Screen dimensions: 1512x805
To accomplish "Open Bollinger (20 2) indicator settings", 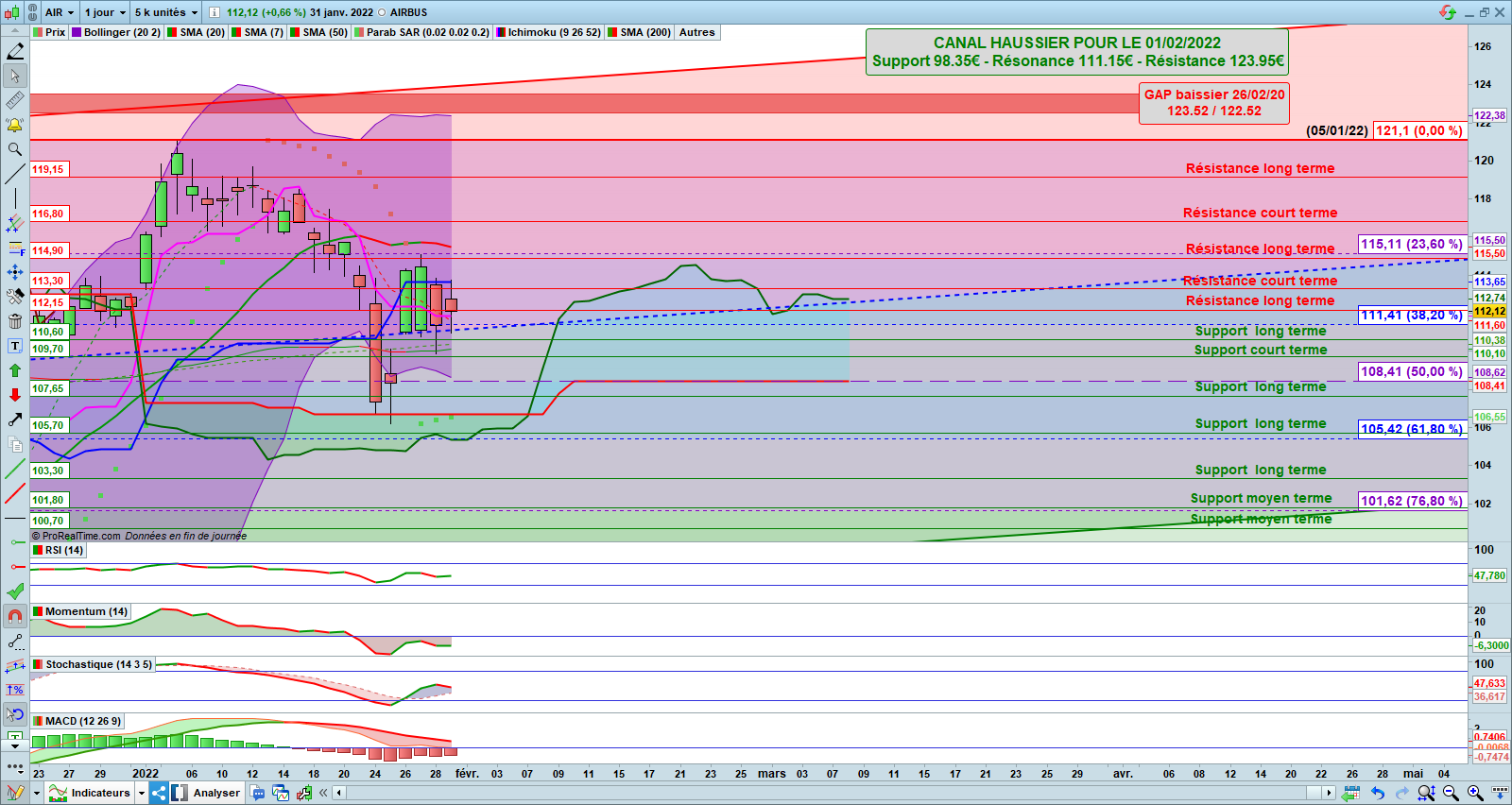I will point(116,32).
